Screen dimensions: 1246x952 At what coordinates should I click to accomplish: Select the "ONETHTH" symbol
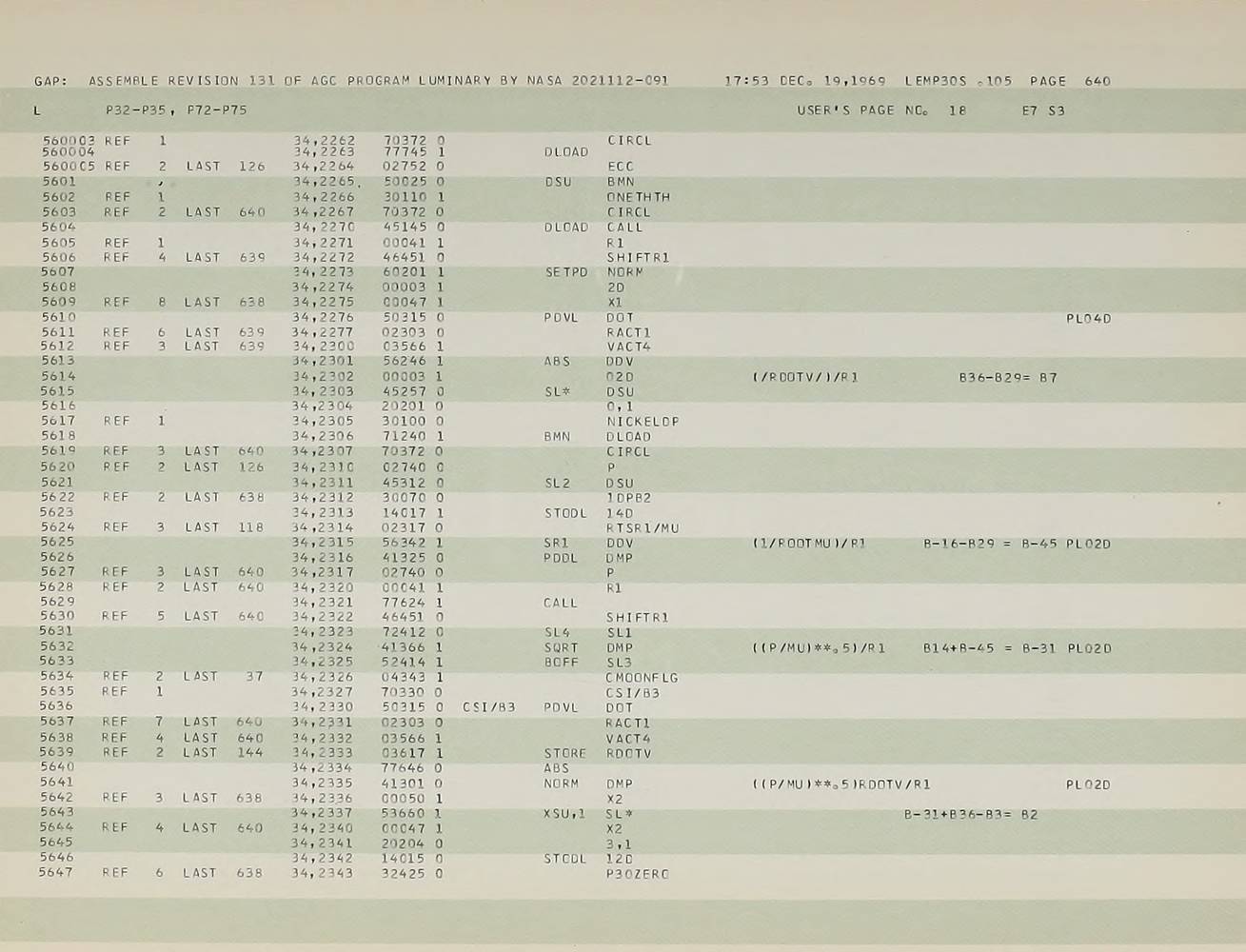638,197
